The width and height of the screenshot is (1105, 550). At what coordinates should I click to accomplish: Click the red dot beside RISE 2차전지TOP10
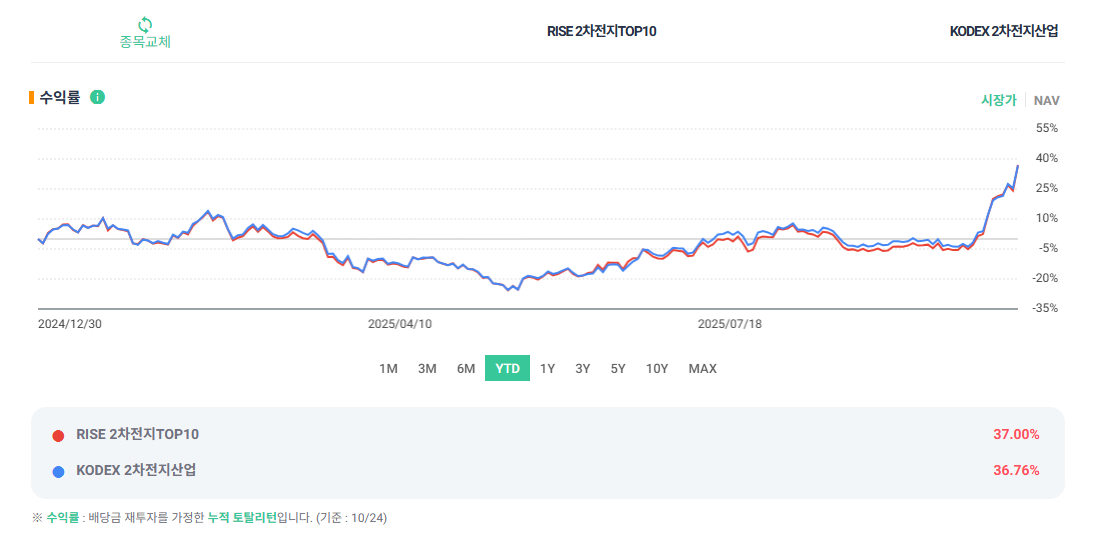click(x=58, y=436)
